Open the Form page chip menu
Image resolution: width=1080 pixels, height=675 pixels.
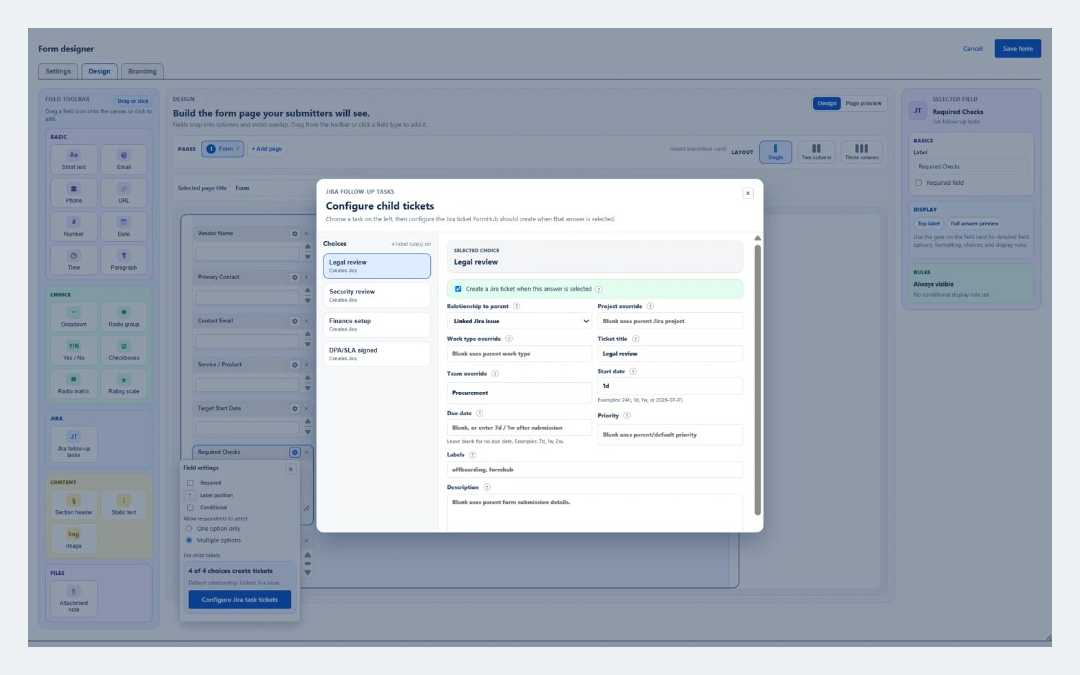click(x=222, y=149)
